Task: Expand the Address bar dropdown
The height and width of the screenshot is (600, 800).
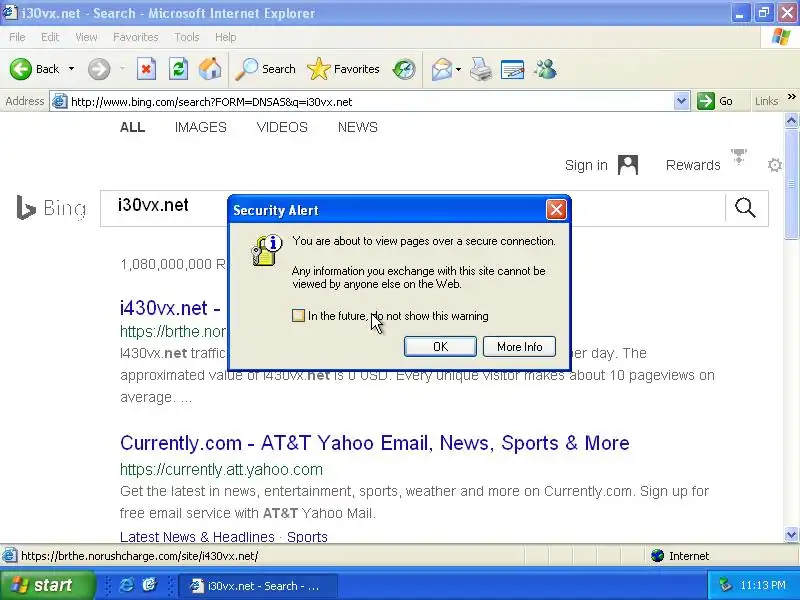Action: (681, 101)
